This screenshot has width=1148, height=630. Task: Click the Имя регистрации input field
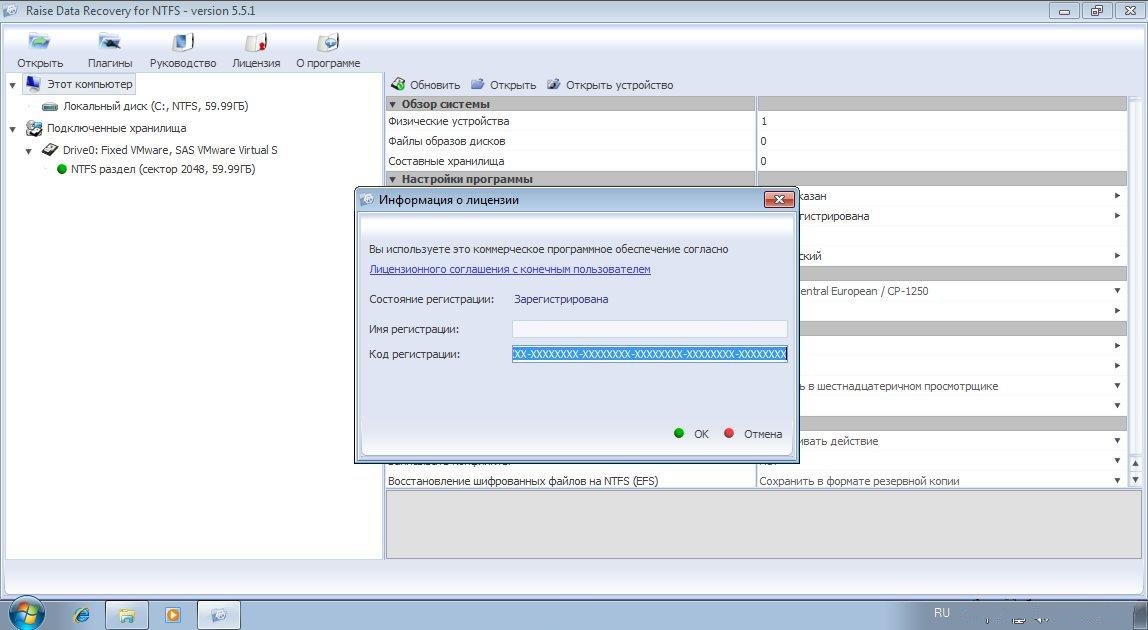[649, 329]
